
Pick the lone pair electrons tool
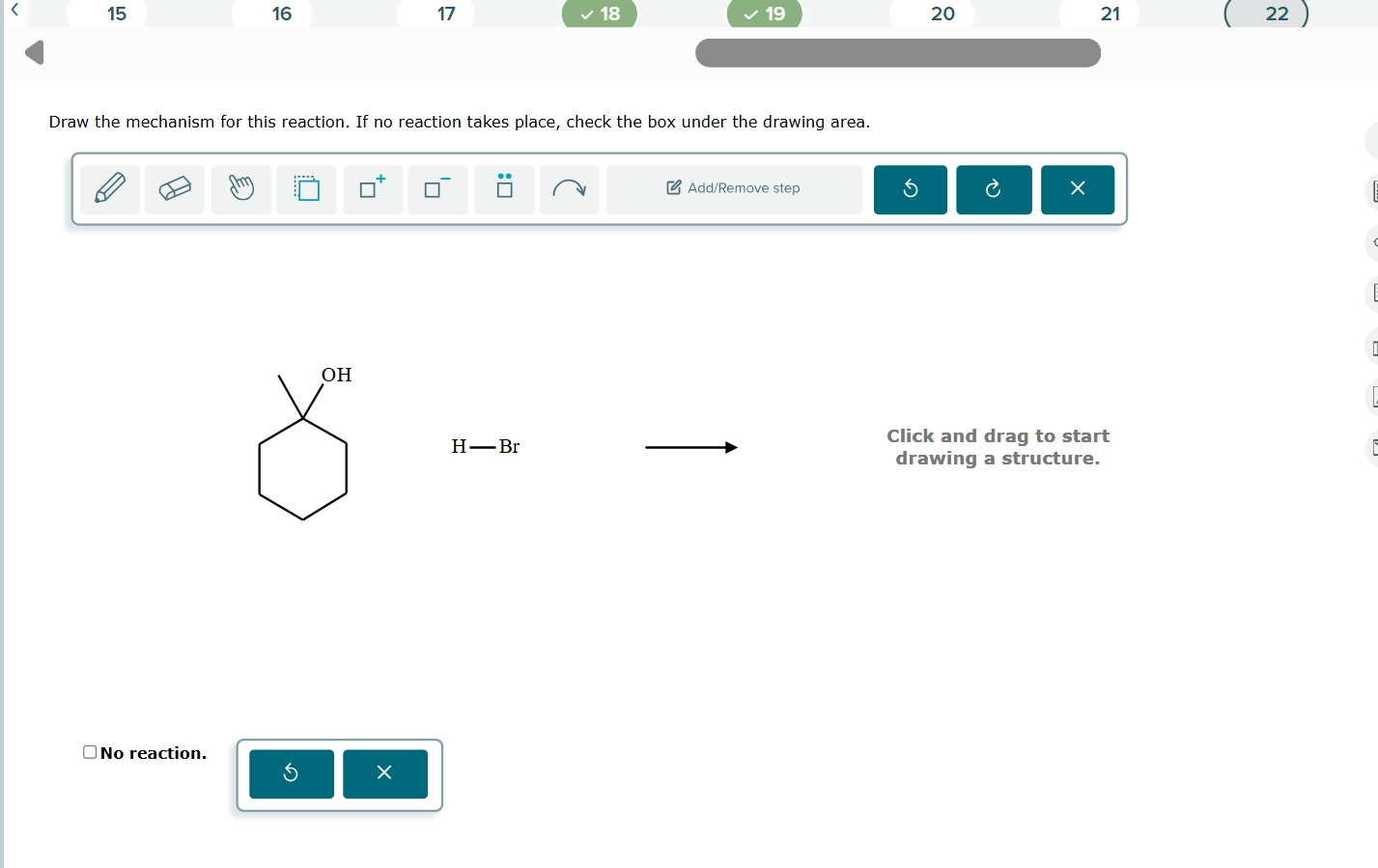504,189
